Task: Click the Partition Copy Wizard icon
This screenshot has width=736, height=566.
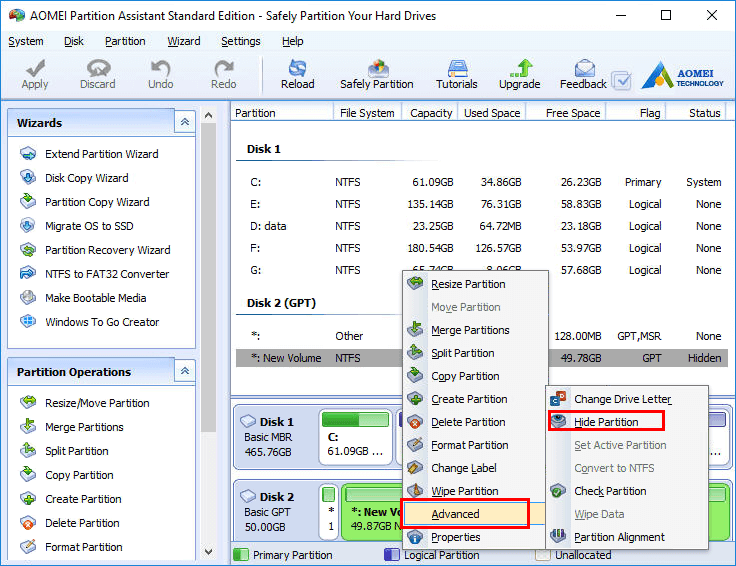Action: tap(28, 201)
